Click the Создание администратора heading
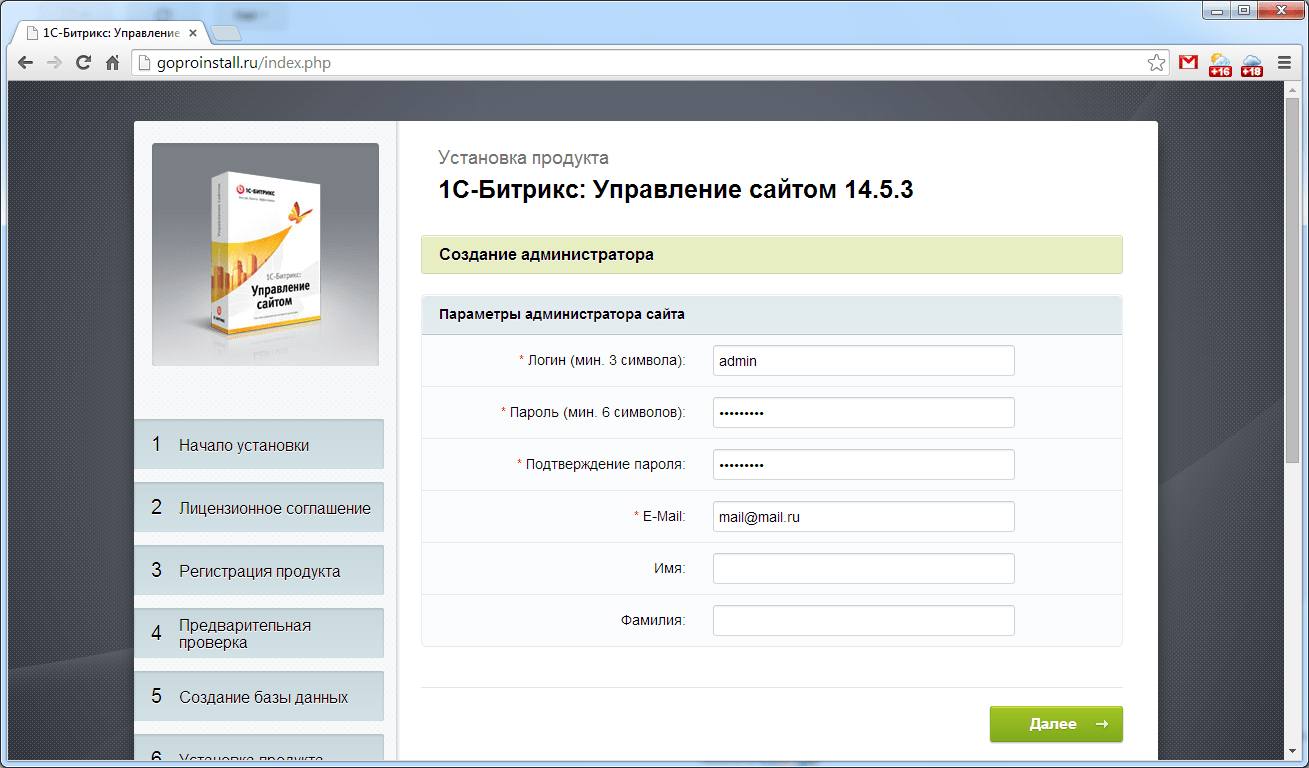Image resolution: width=1309 pixels, height=768 pixels. tap(546, 255)
